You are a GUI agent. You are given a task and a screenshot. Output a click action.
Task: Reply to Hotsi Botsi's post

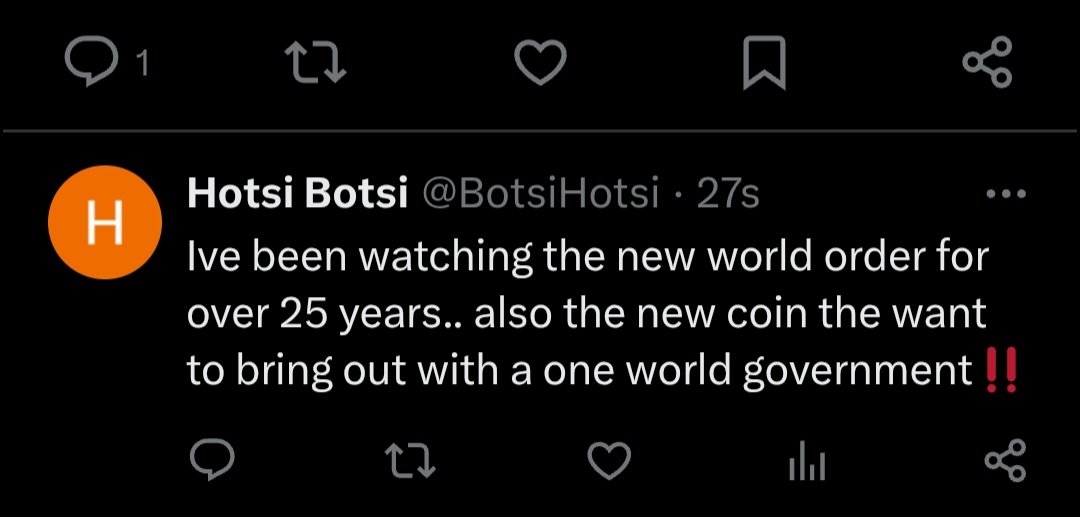[x=212, y=460]
